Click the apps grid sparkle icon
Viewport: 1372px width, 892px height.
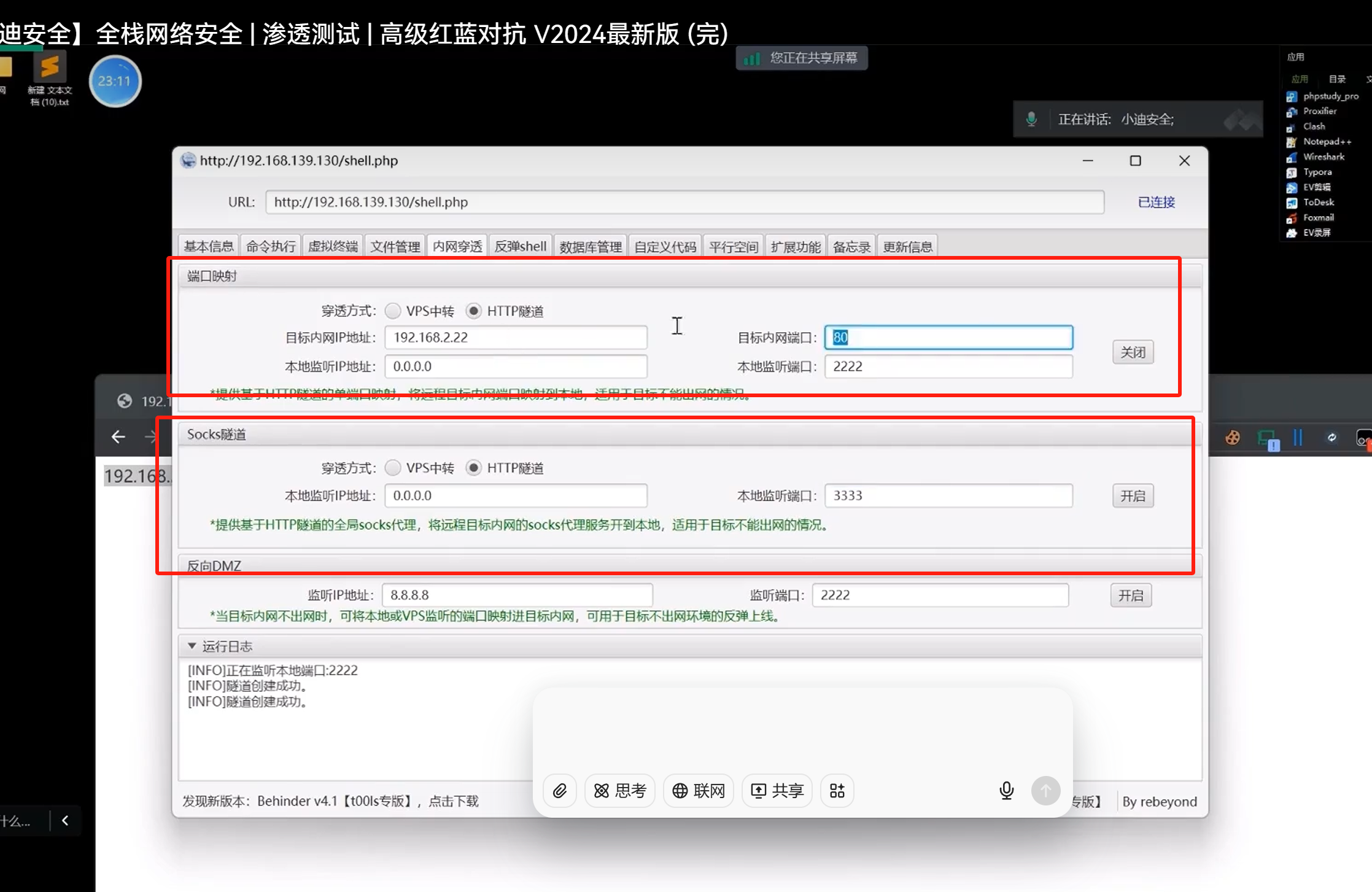point(837,791)
